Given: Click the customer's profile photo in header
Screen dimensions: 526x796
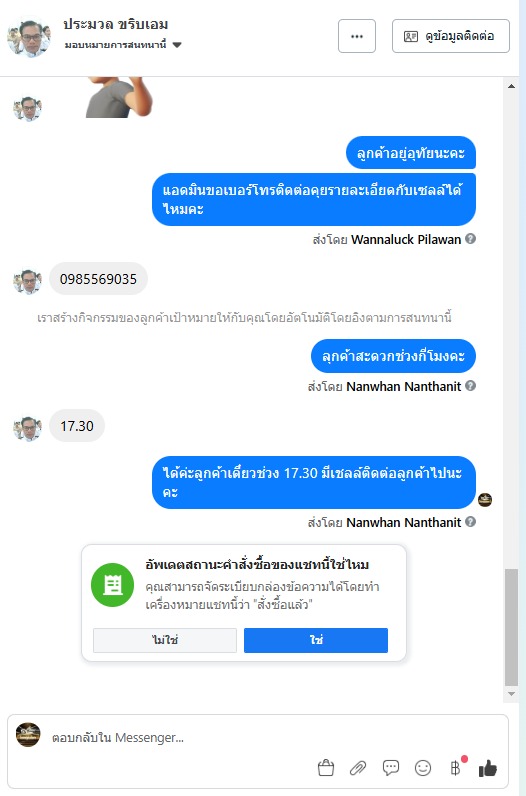Looking at the screenshot, I should tap(29, 37).
